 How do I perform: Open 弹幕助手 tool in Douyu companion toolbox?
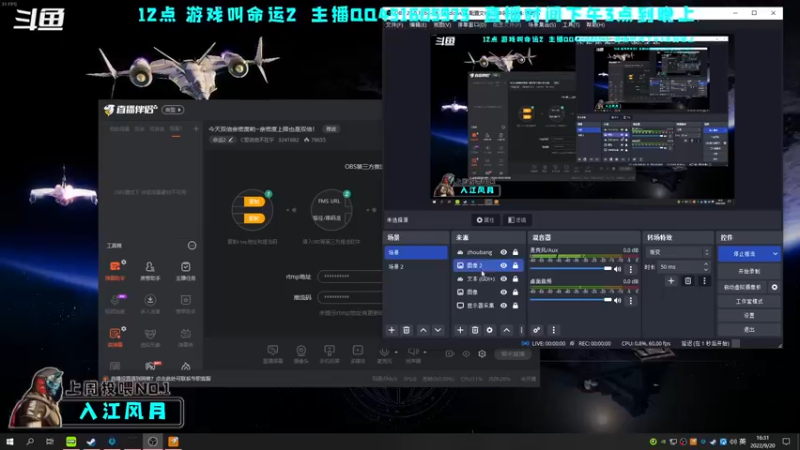pos(115,271)
